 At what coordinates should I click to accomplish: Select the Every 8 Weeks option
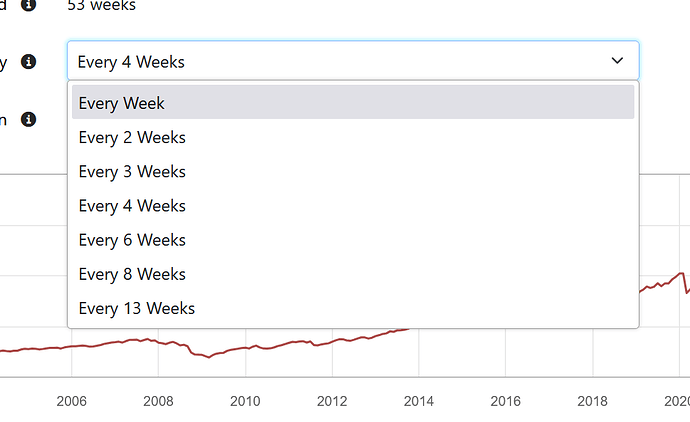click(353, 274)
